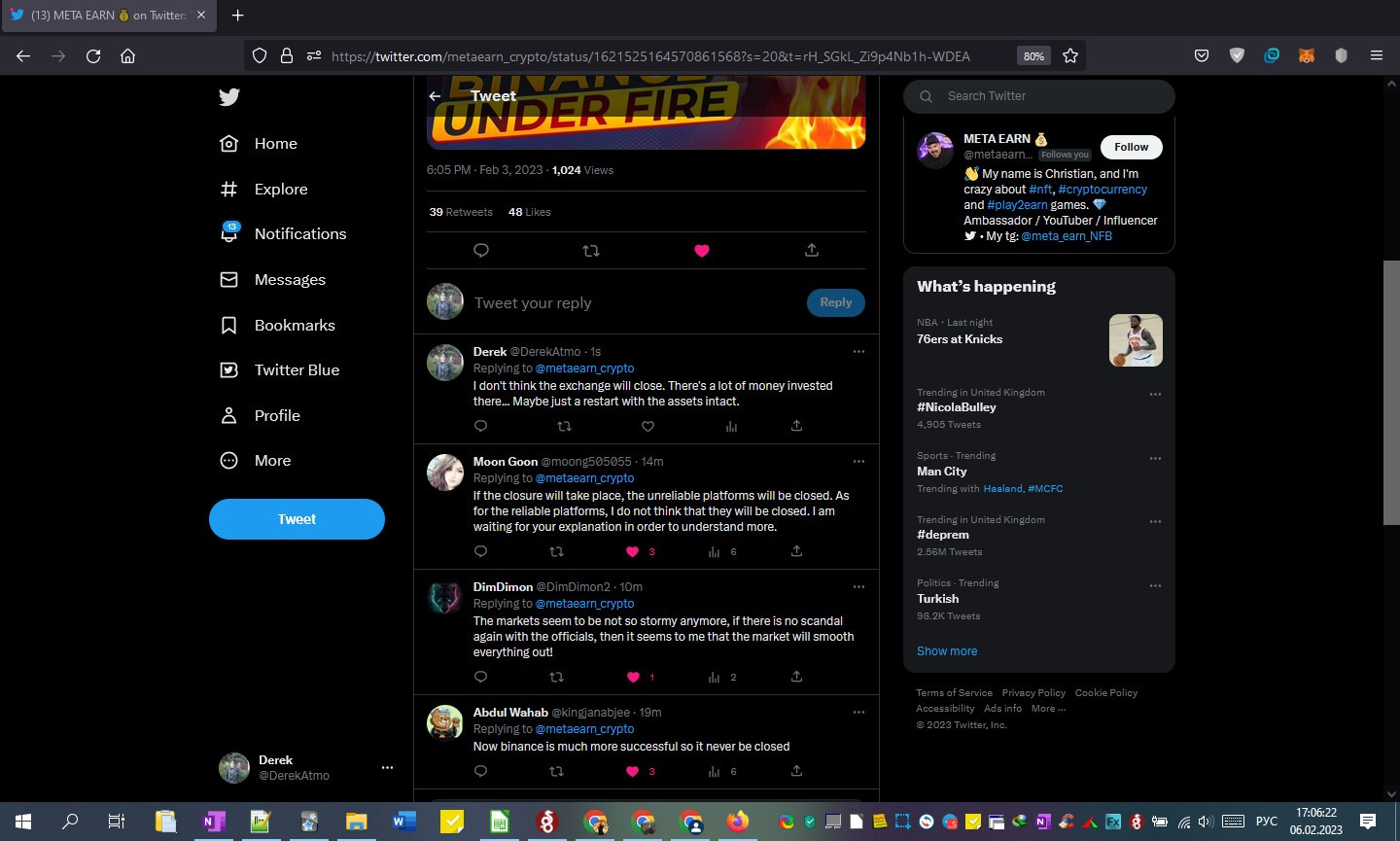Retweet Moon Goon's reply

[556, 551]
